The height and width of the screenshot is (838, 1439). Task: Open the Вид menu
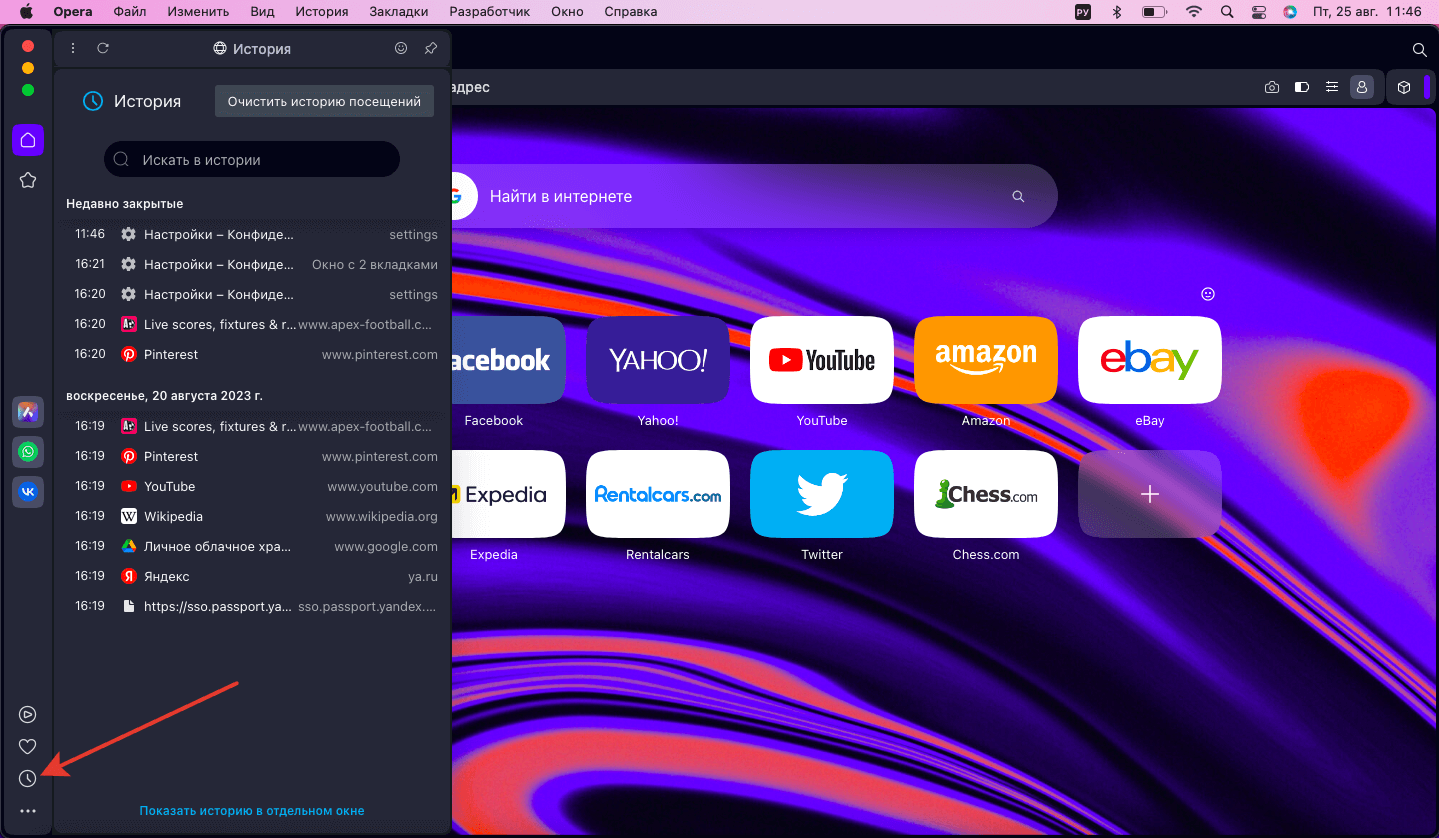point(263,12)
